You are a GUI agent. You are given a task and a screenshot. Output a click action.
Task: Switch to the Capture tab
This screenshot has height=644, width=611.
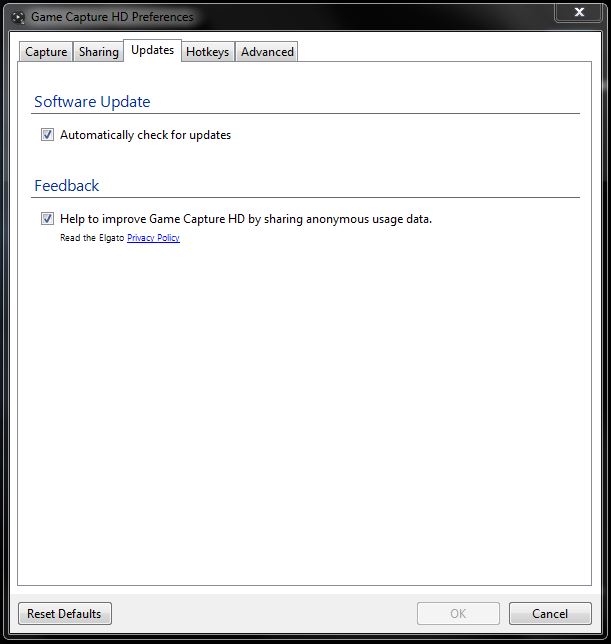(x=46, y=52)
